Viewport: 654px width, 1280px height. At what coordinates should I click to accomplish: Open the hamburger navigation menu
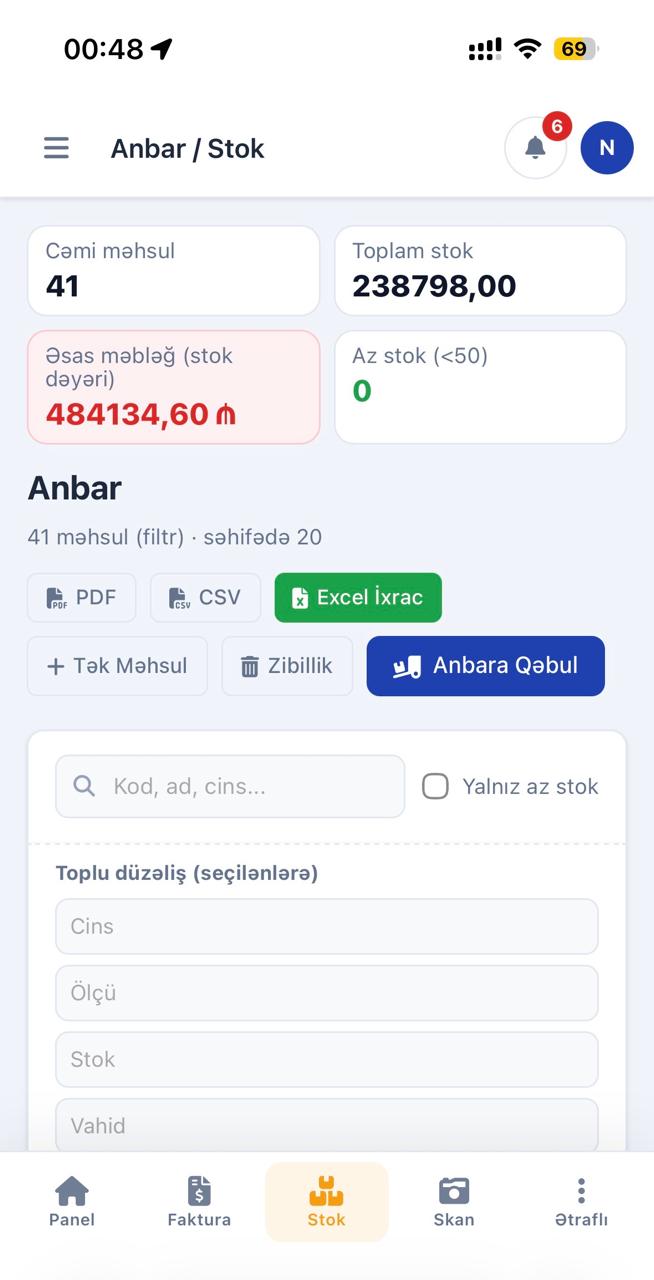(56, 147)
